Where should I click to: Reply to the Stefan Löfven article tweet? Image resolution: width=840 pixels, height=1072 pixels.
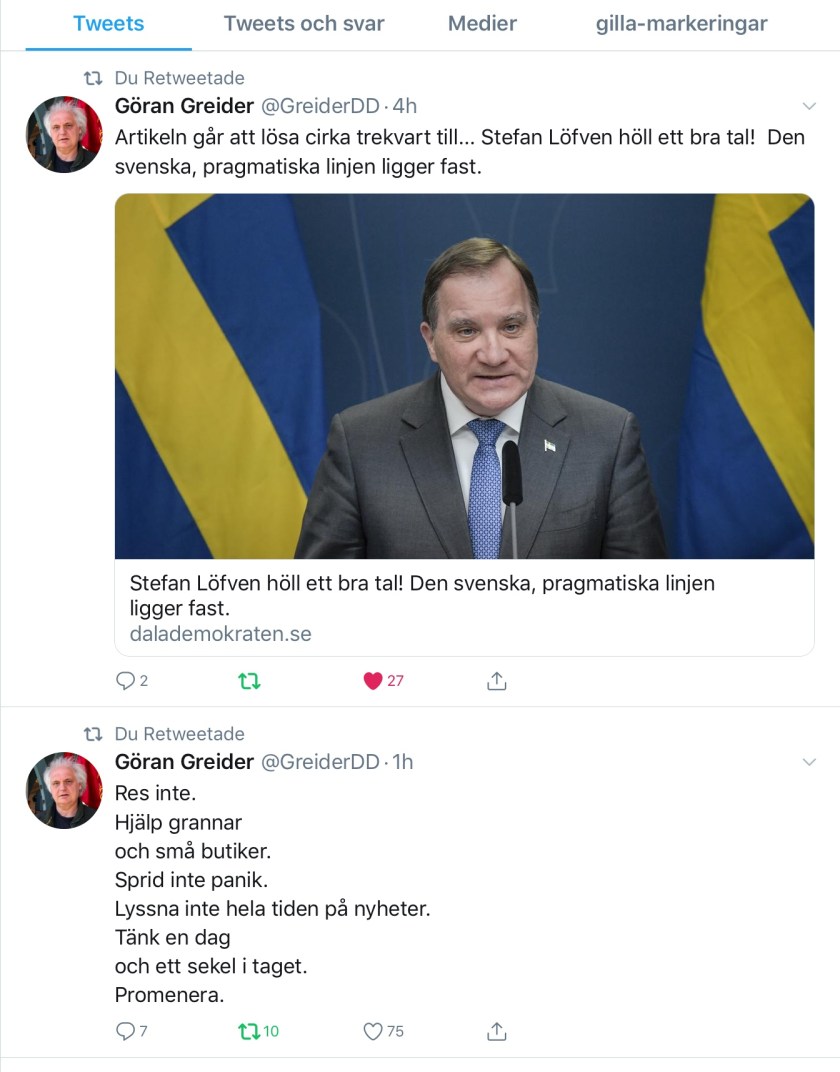(126, 681)
